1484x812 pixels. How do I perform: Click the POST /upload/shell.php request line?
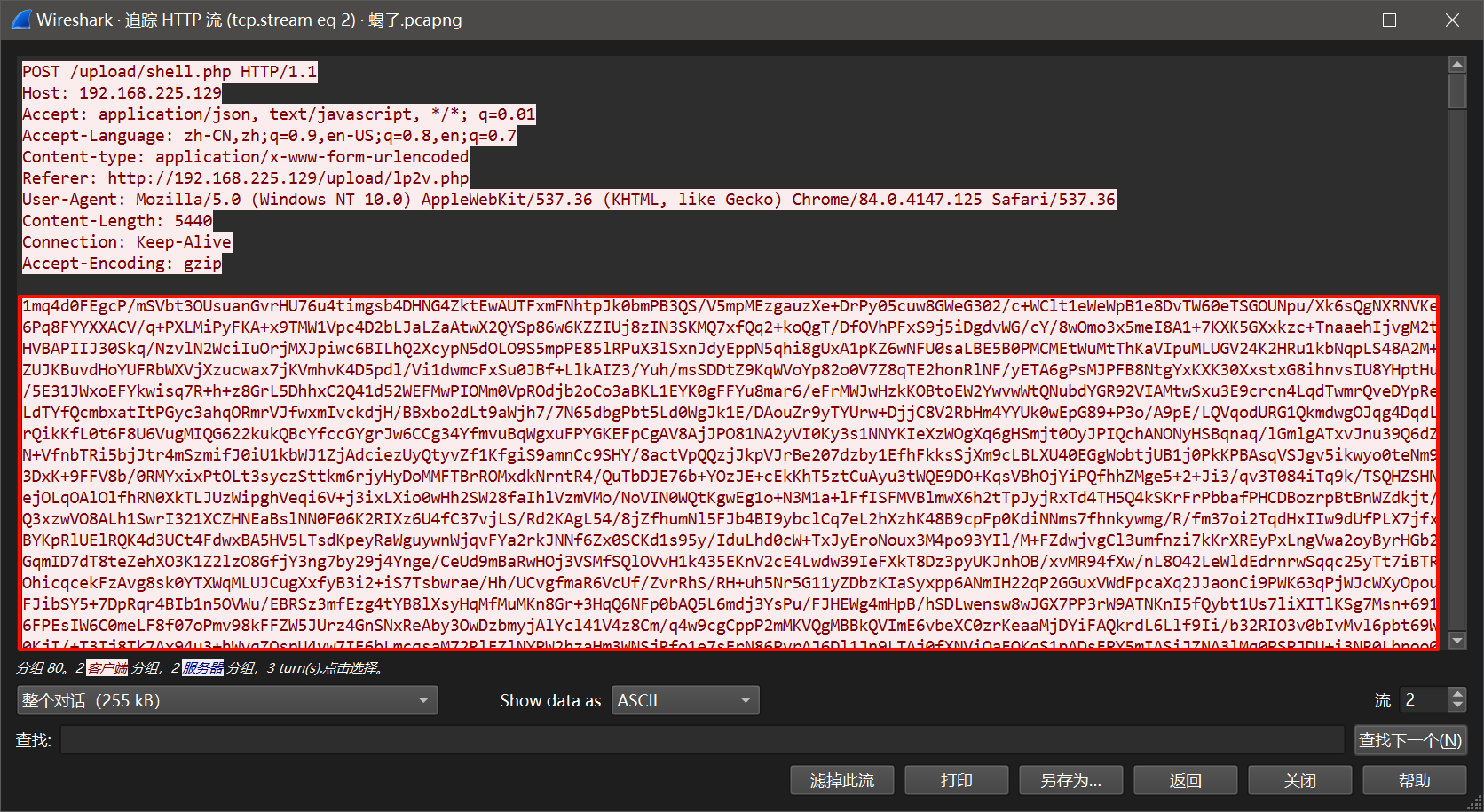coord(169,72)
